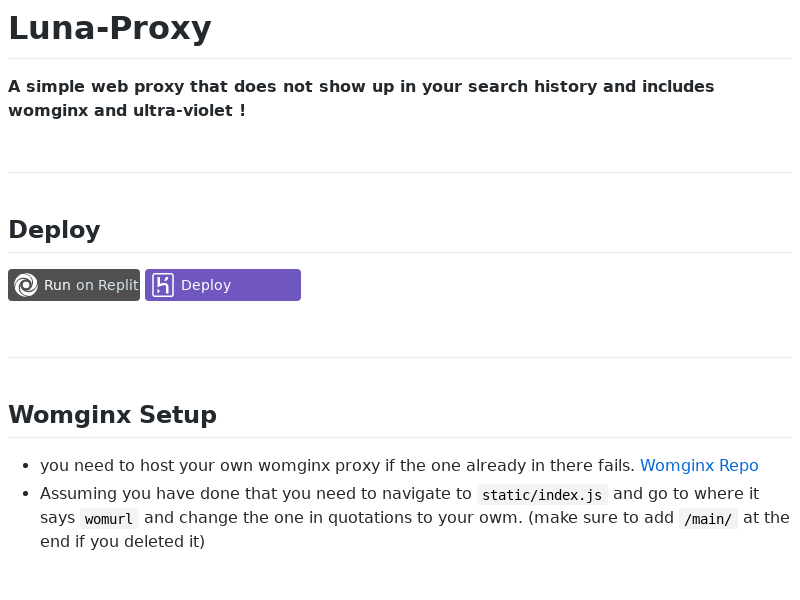Select the 'Run on Replit' badge
The image size is (800, 600).
click(73, 284)
